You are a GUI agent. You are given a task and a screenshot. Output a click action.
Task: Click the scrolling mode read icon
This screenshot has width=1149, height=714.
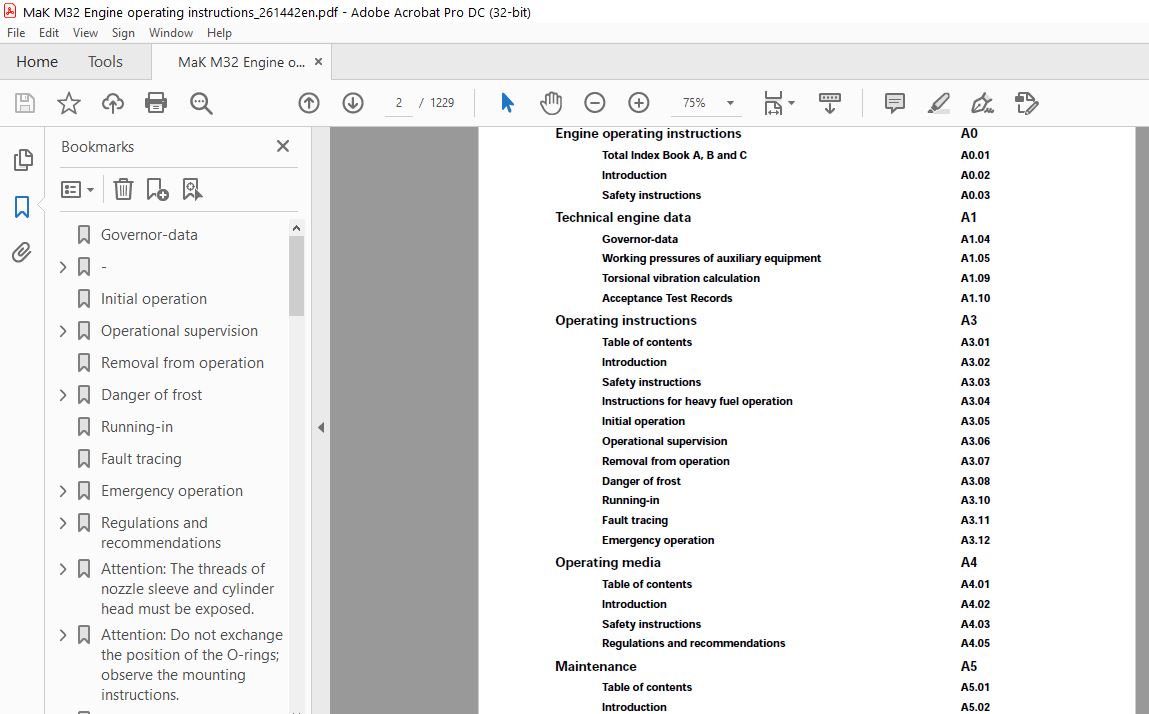point(830,103)
